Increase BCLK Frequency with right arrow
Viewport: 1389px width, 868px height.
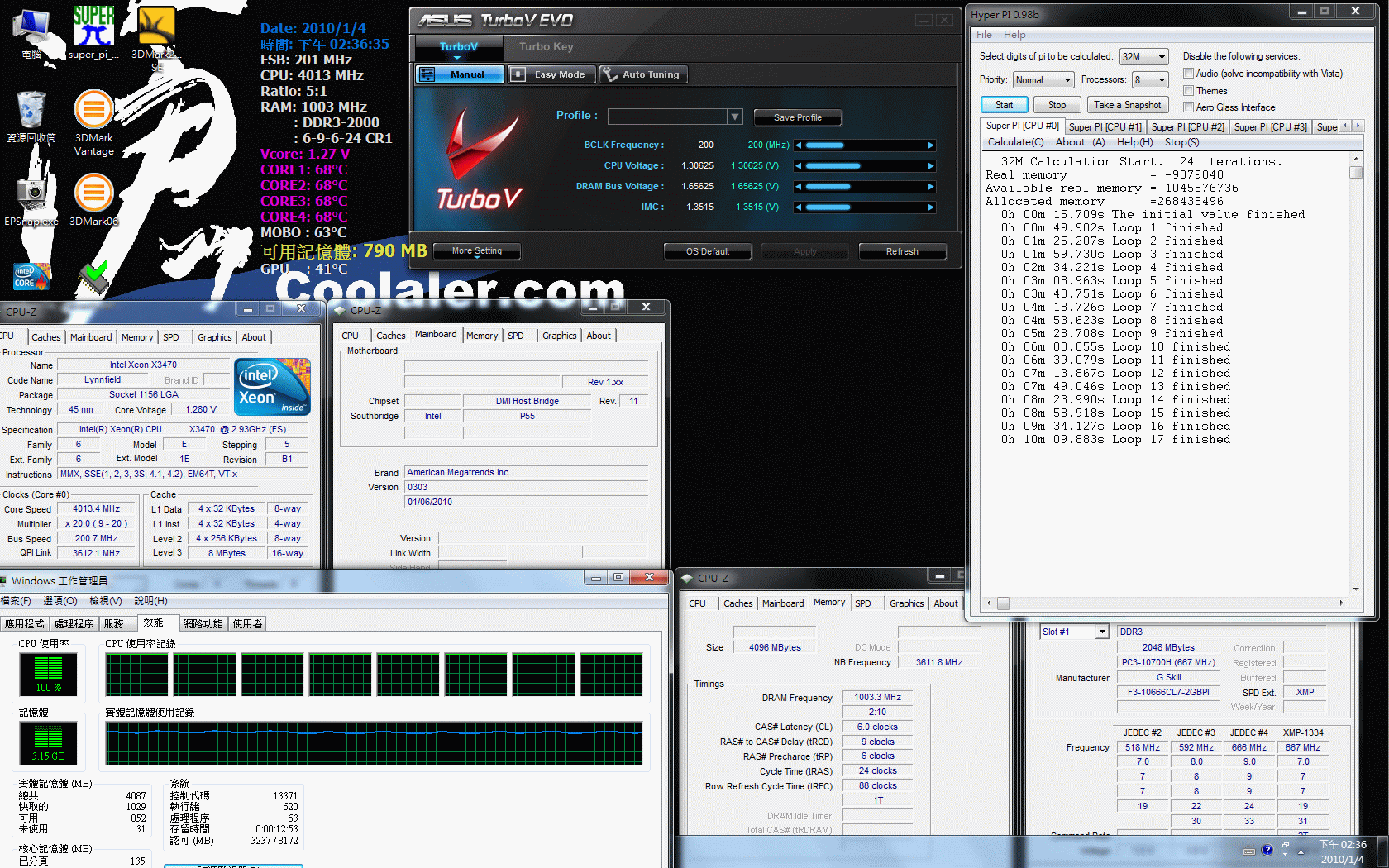(931, 145)
